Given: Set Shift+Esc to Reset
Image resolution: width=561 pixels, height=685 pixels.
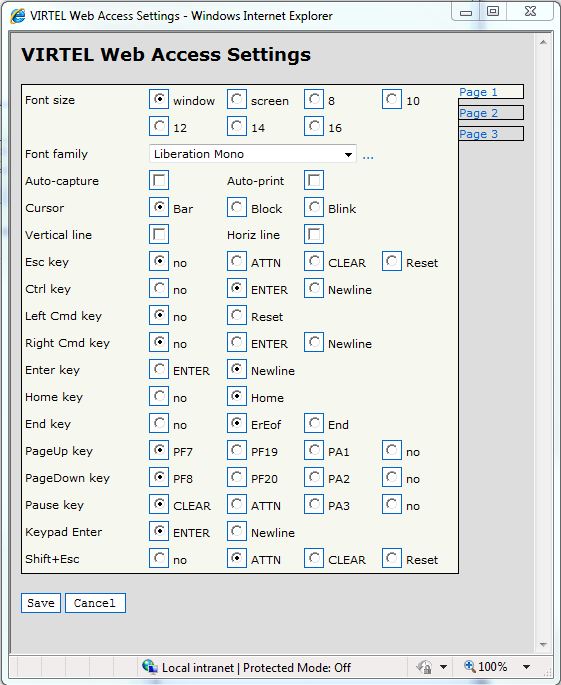Looking at the screenshot, I should coord(391,558).
